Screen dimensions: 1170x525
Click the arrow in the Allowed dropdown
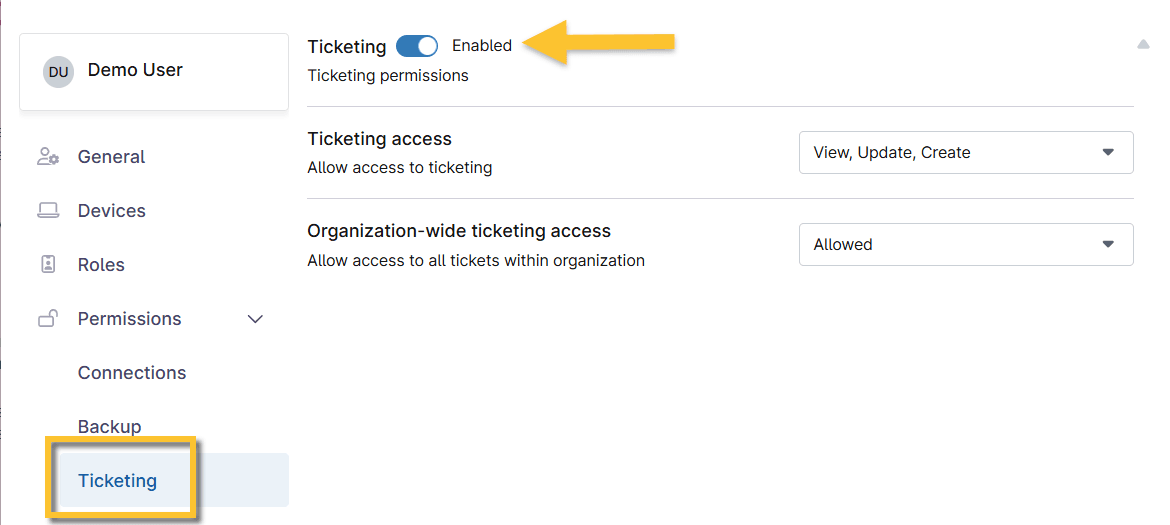click(1108, 245)
